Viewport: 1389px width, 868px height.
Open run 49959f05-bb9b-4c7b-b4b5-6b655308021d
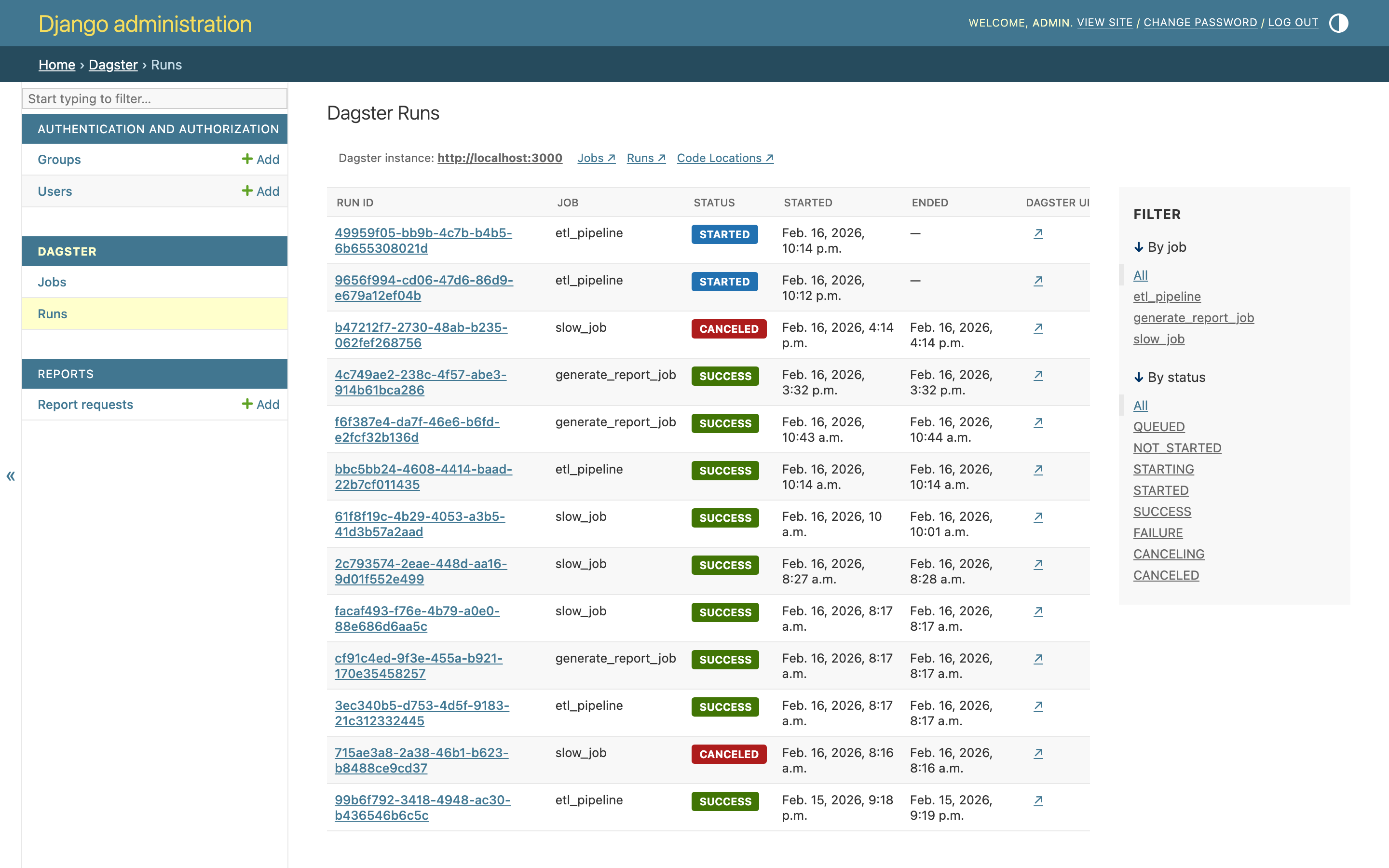423,241
